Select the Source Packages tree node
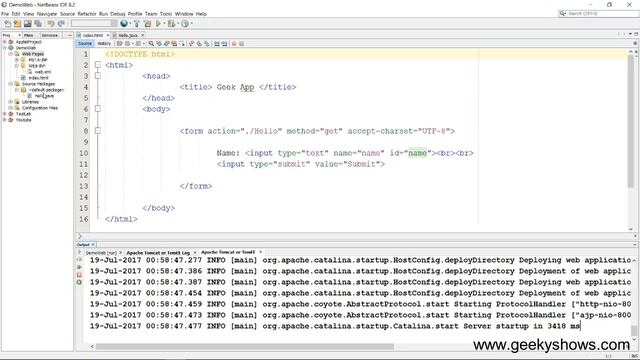640x360 pixels. [38, 84]
